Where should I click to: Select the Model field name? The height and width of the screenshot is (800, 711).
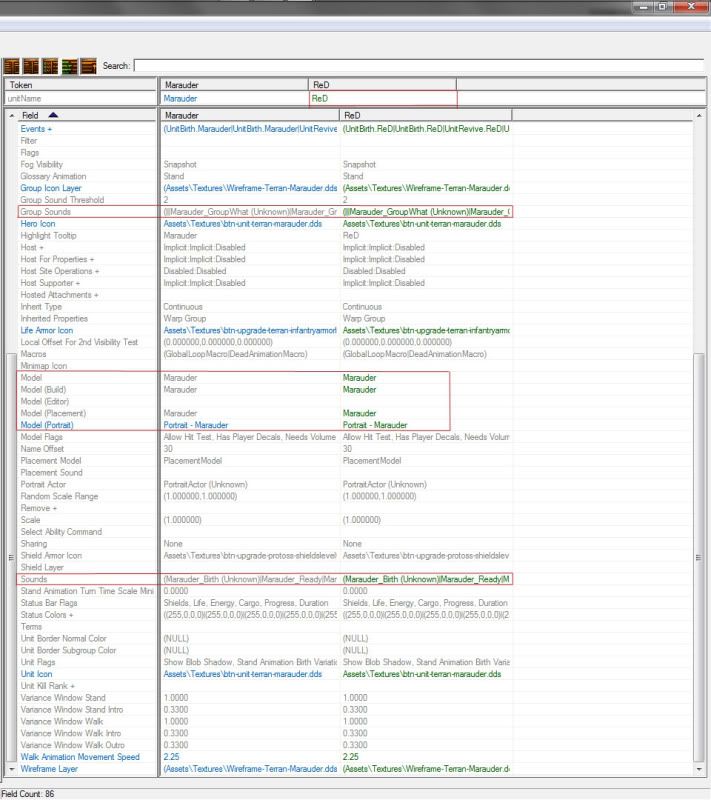(x=31, y=378)
